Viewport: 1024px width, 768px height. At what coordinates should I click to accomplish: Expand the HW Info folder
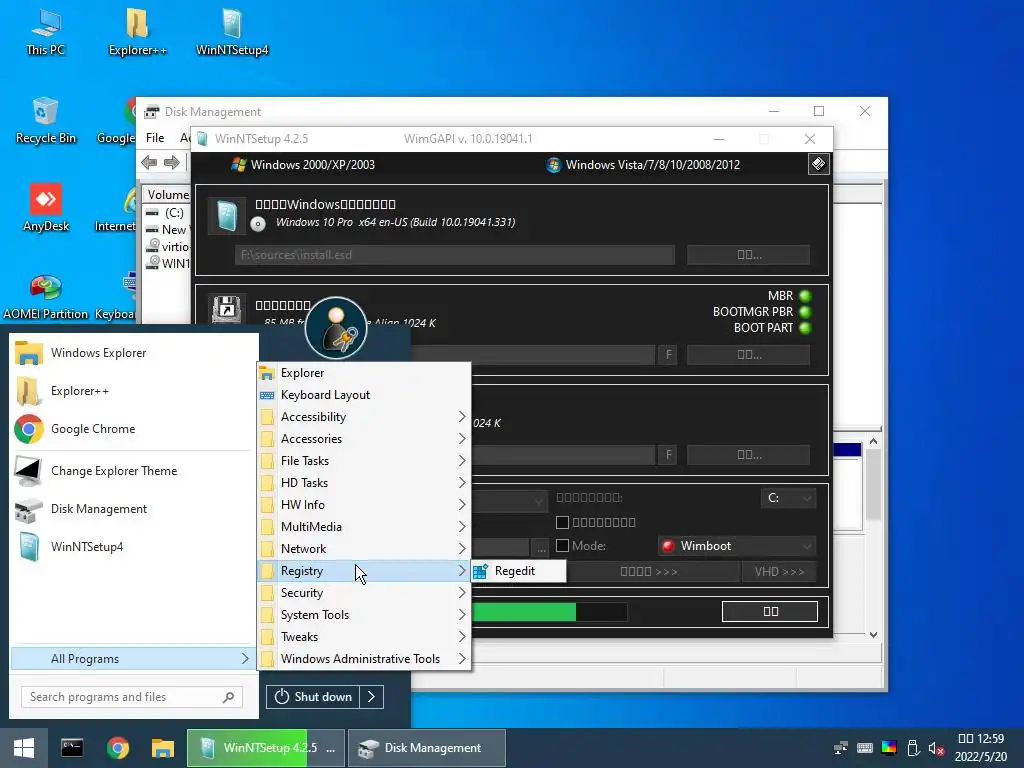click(x=364, y=505)
